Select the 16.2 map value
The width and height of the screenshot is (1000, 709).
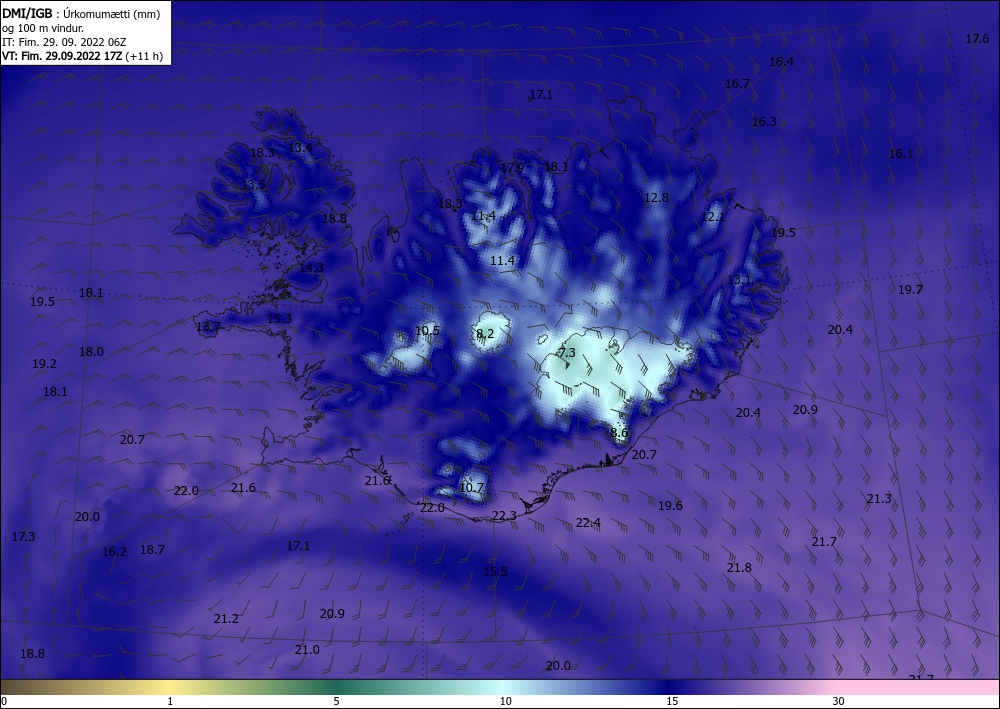click(114, 552)
